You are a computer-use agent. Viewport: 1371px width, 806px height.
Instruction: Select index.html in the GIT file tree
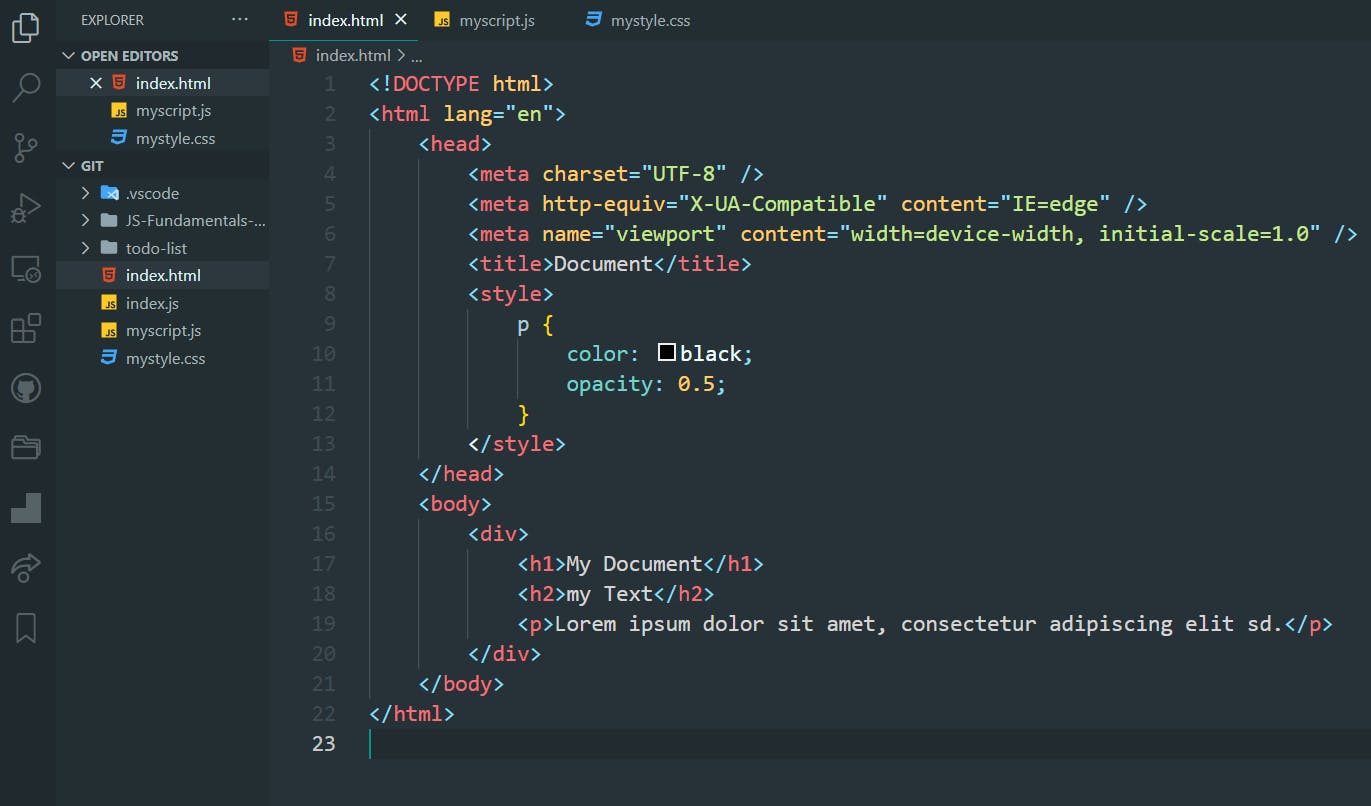click(163, 276)
